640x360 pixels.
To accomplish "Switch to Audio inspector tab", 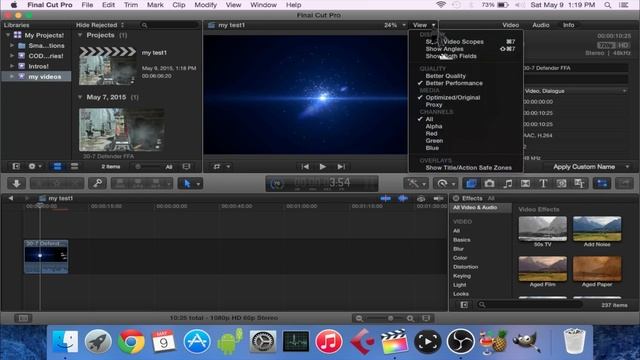I will 540,25.
